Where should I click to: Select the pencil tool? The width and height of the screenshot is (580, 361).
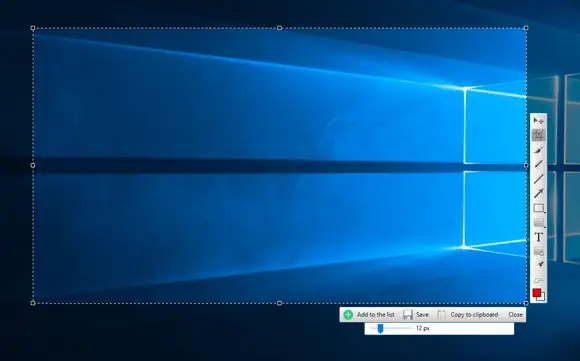tap(538, 164)
